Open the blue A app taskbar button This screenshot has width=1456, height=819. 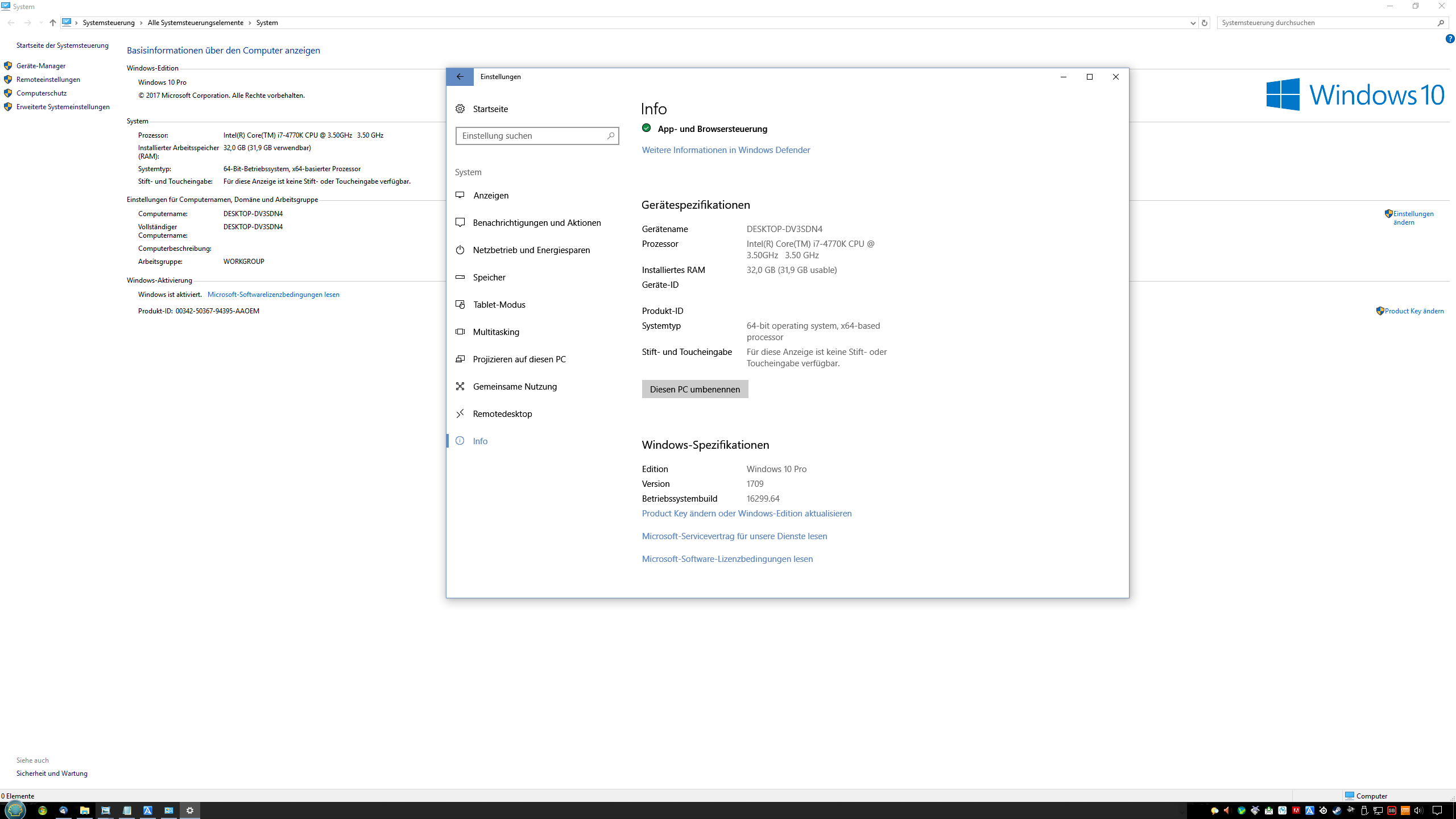pyautogui.click(x=148, y=810)
